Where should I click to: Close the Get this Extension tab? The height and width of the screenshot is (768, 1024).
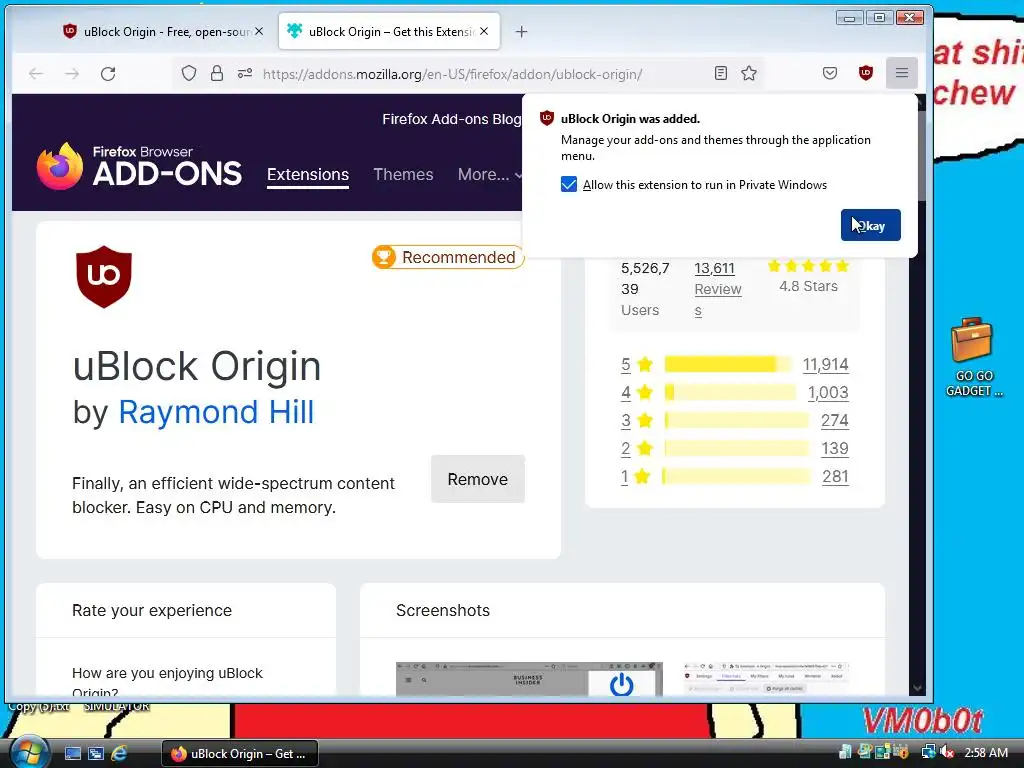[x=484, y=31]
